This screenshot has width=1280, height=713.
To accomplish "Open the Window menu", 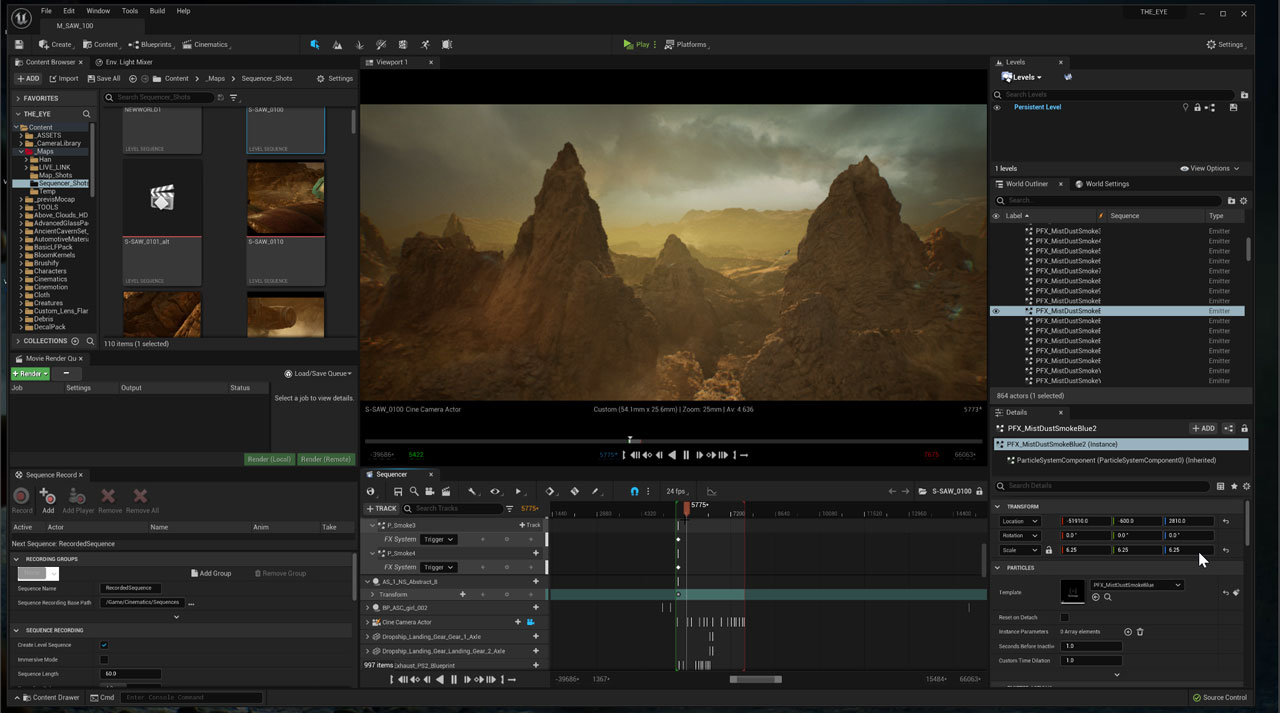I will [x=98, y=11].
